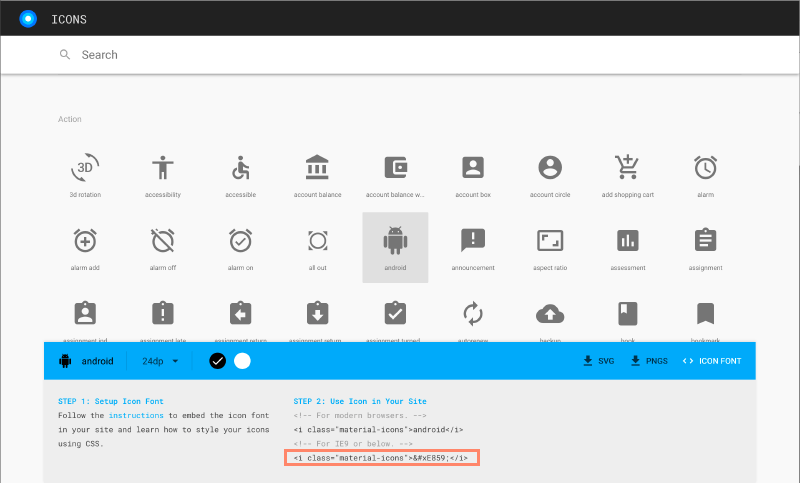Open the 24dp size dropdown
The width and height of the screenshot is (800, 483).
[x=160, y=361]
